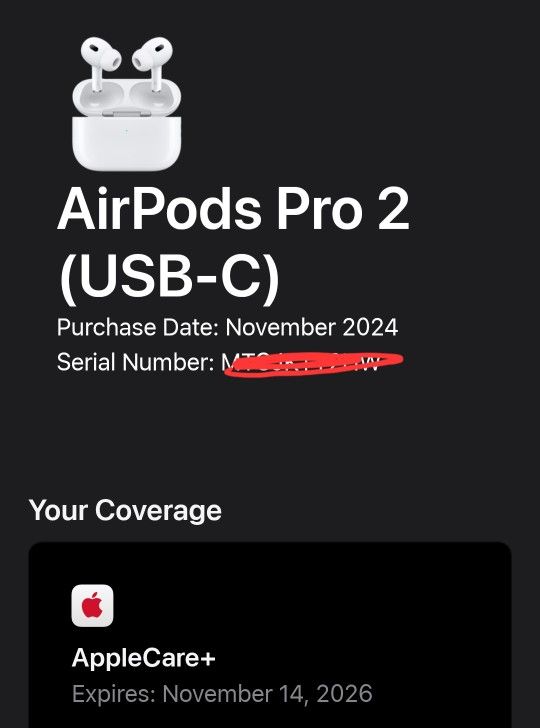The height and width of the screenshot is (728, 540).
Task: Select the (USB-C) title line
Action: point(169,278)
